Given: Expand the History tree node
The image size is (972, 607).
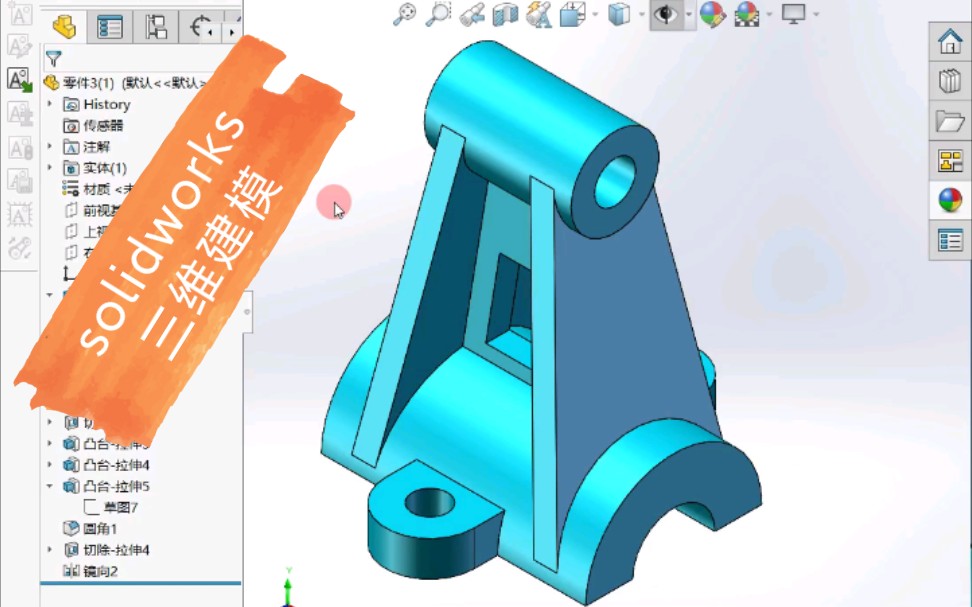Looking at the screenshot, I should (x=47, y=103).
